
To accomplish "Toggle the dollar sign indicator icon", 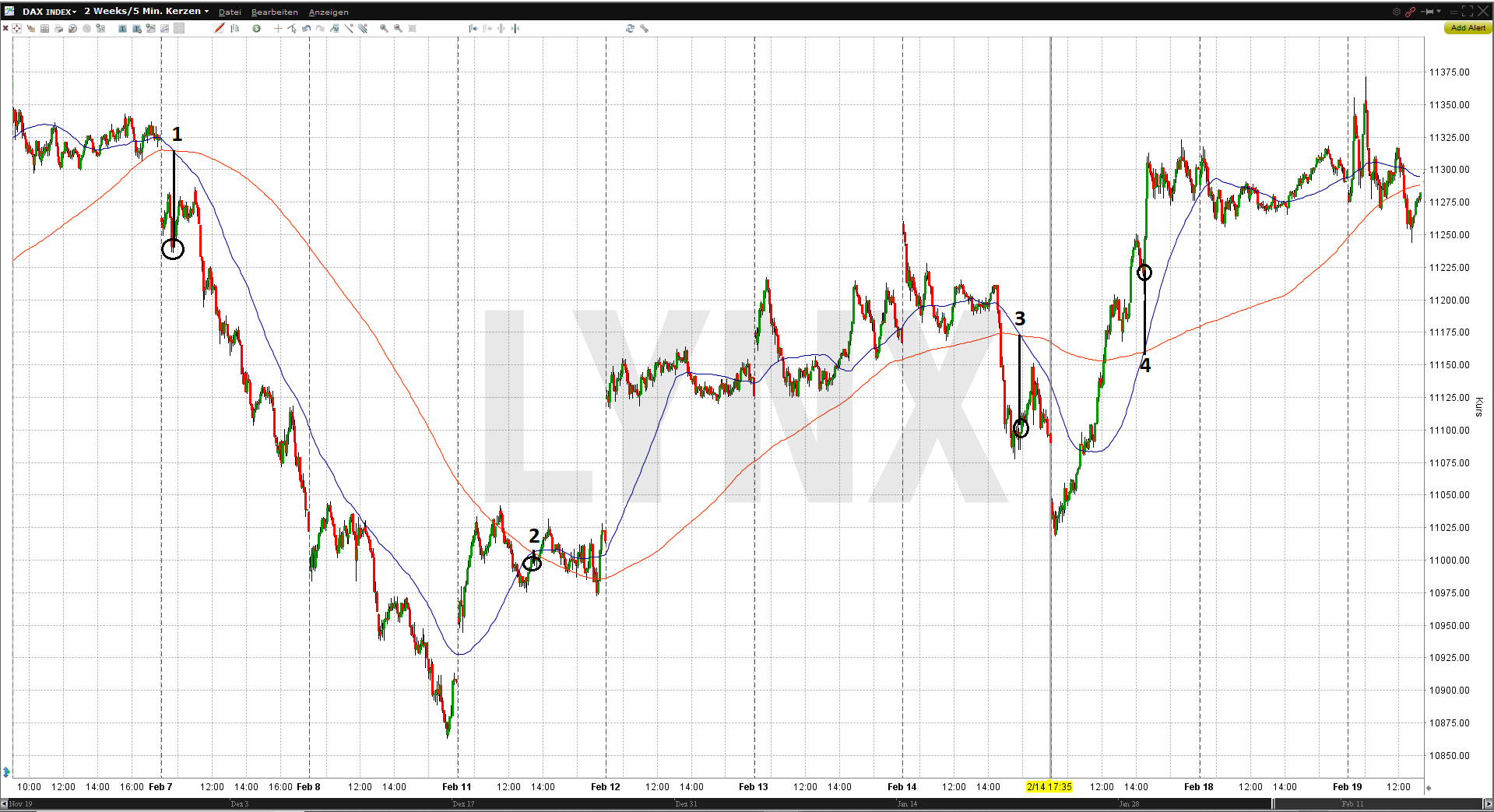I will tap(257, 28).
